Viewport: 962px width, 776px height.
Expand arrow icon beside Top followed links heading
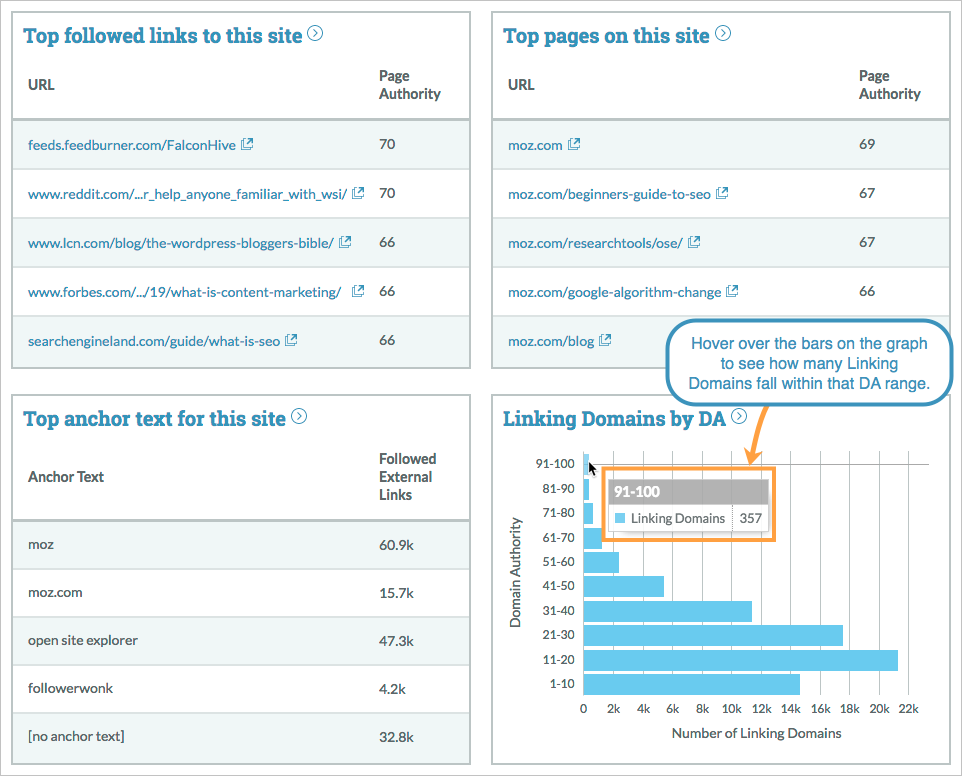[315, 33]
